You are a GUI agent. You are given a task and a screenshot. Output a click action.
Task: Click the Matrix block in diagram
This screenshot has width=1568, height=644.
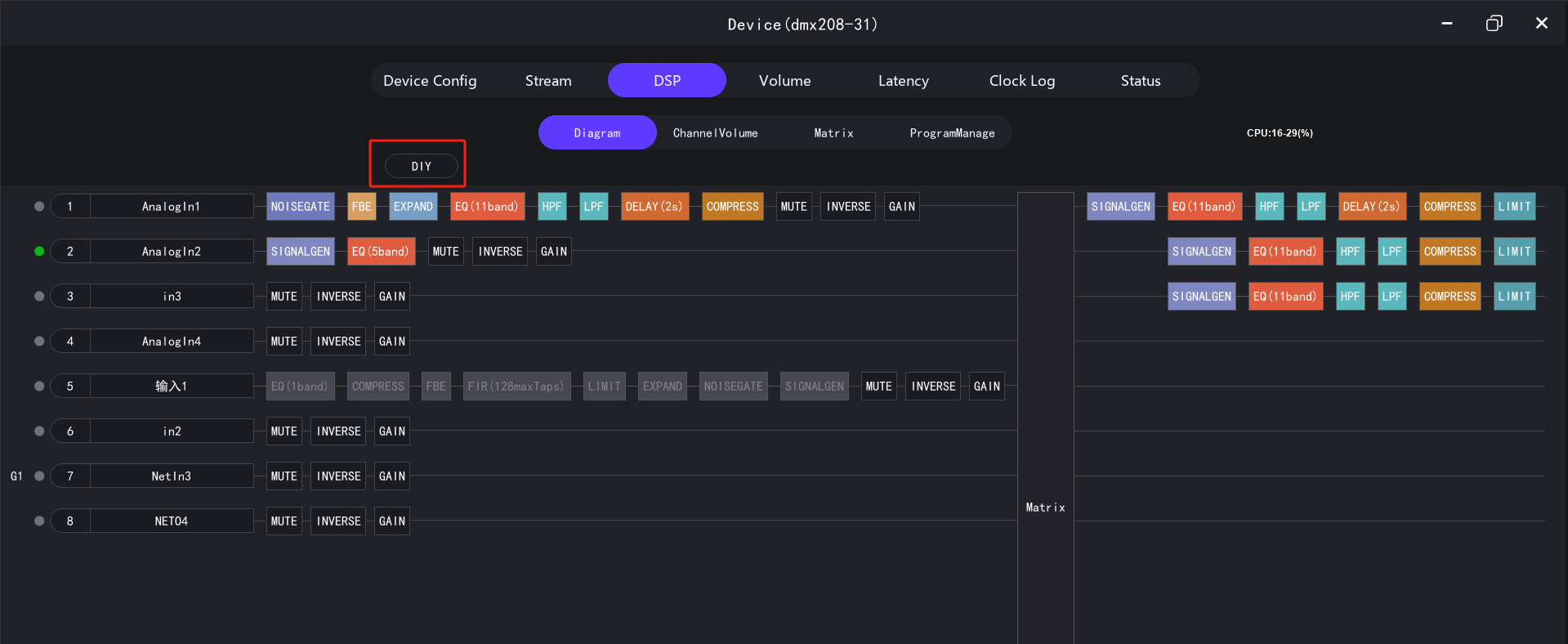click(x=1046, y=418)
